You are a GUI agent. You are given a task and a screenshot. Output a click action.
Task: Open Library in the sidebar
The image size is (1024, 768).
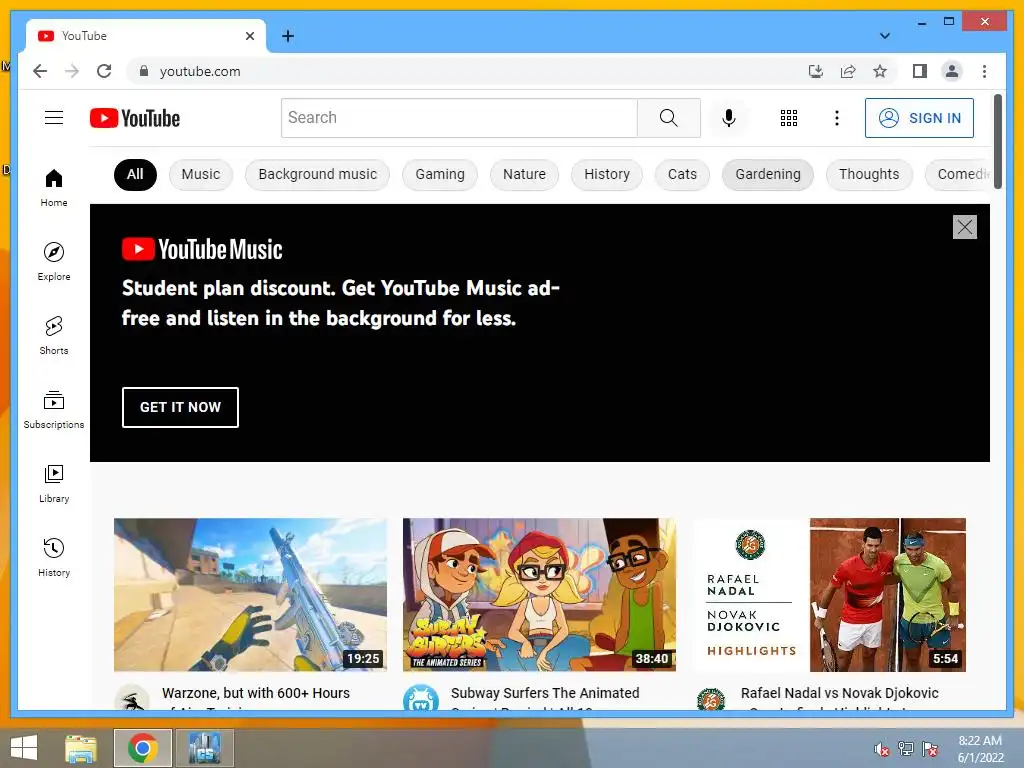coord(54,483)
